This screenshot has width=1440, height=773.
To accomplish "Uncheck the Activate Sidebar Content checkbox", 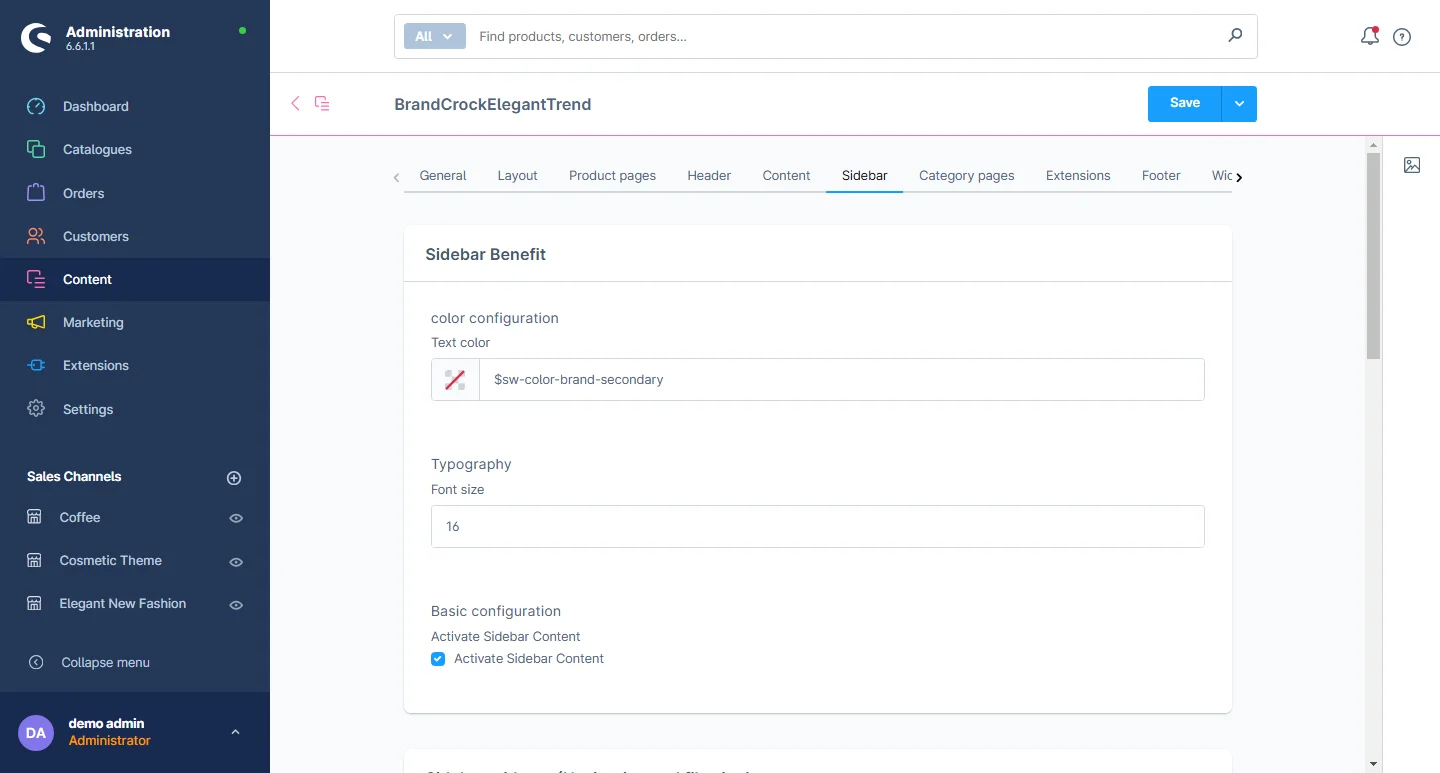I will pos(438,659).
